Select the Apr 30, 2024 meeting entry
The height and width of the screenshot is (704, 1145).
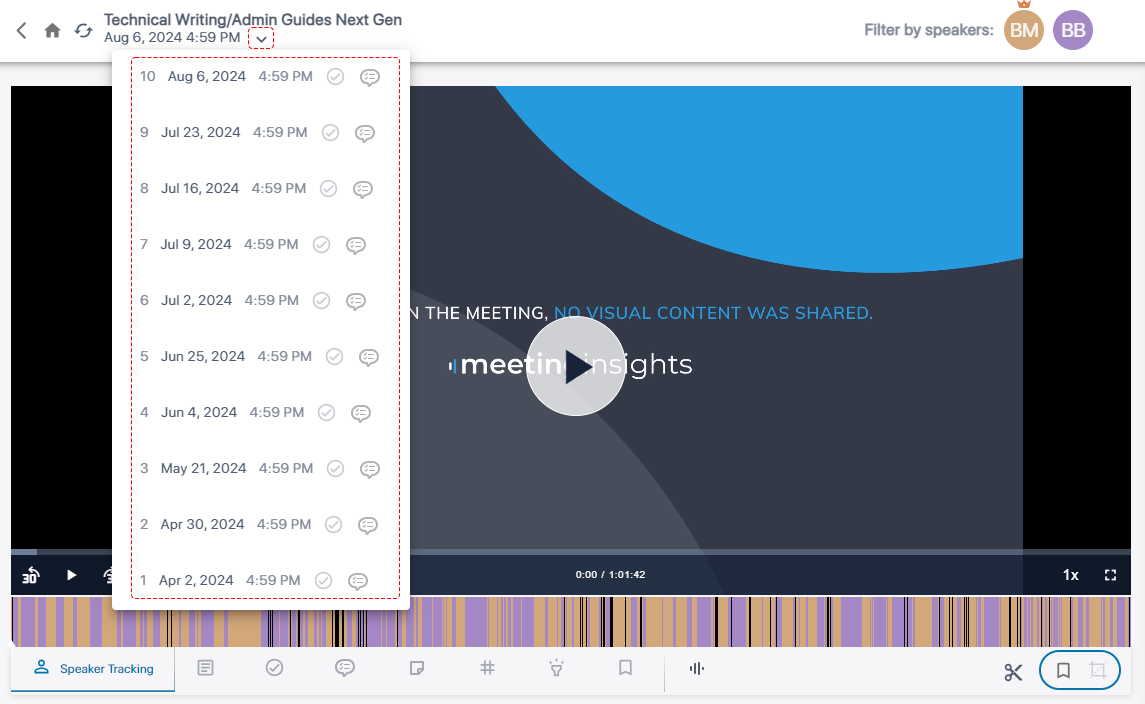[202, 524]
